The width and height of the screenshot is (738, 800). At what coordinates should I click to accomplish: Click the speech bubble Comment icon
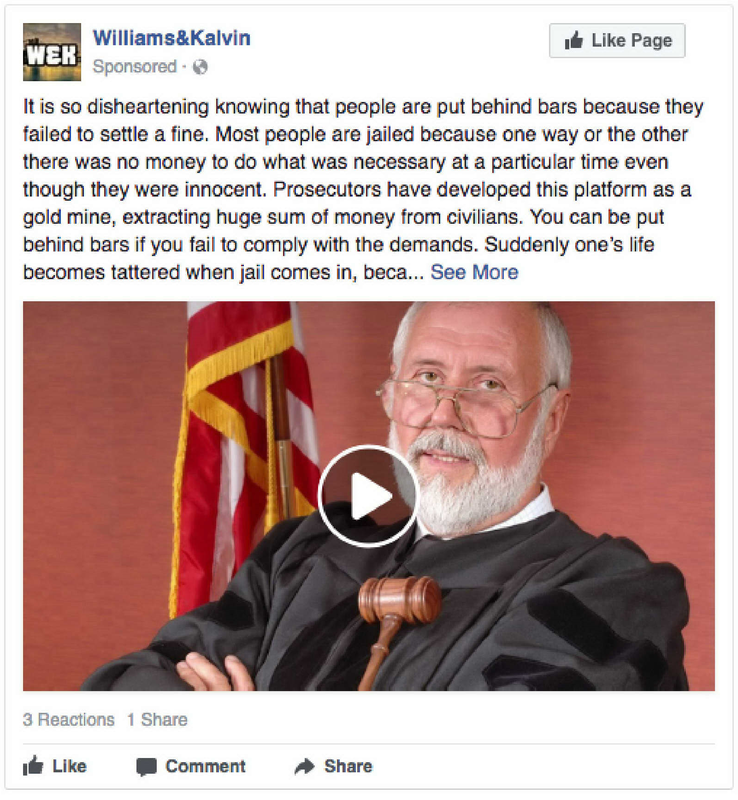point(146,767)
